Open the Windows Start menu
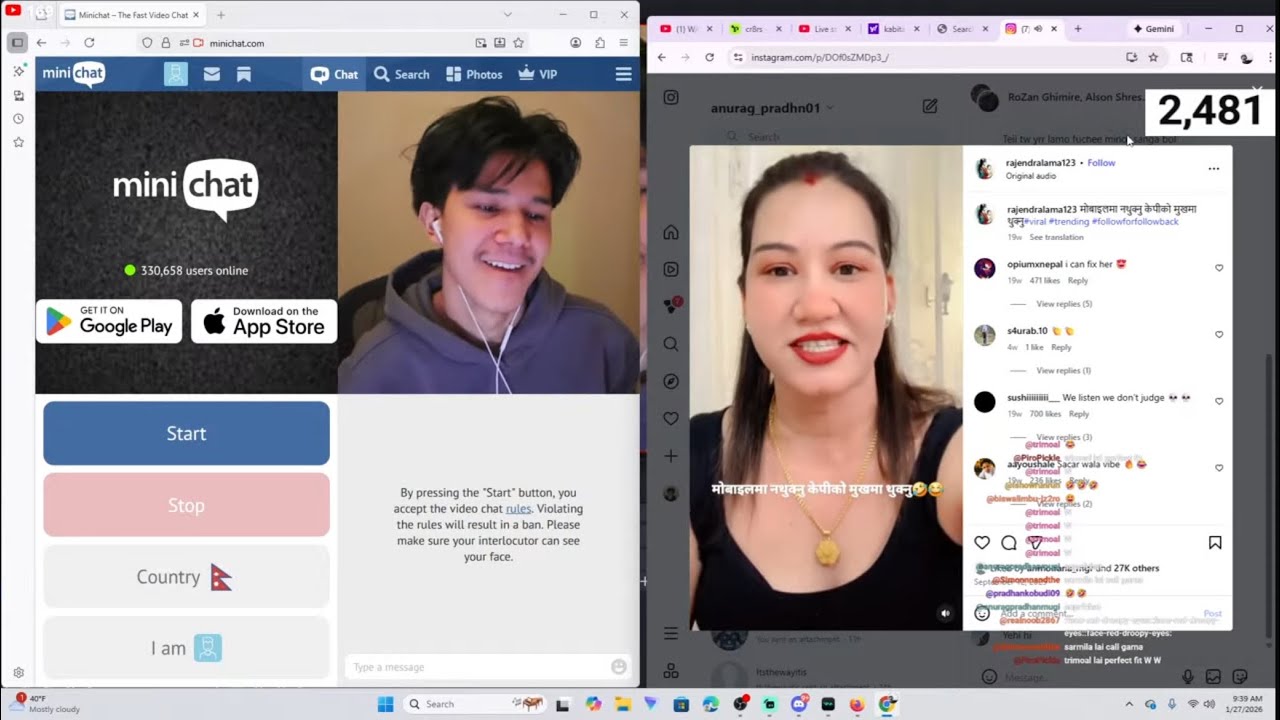 386,704
